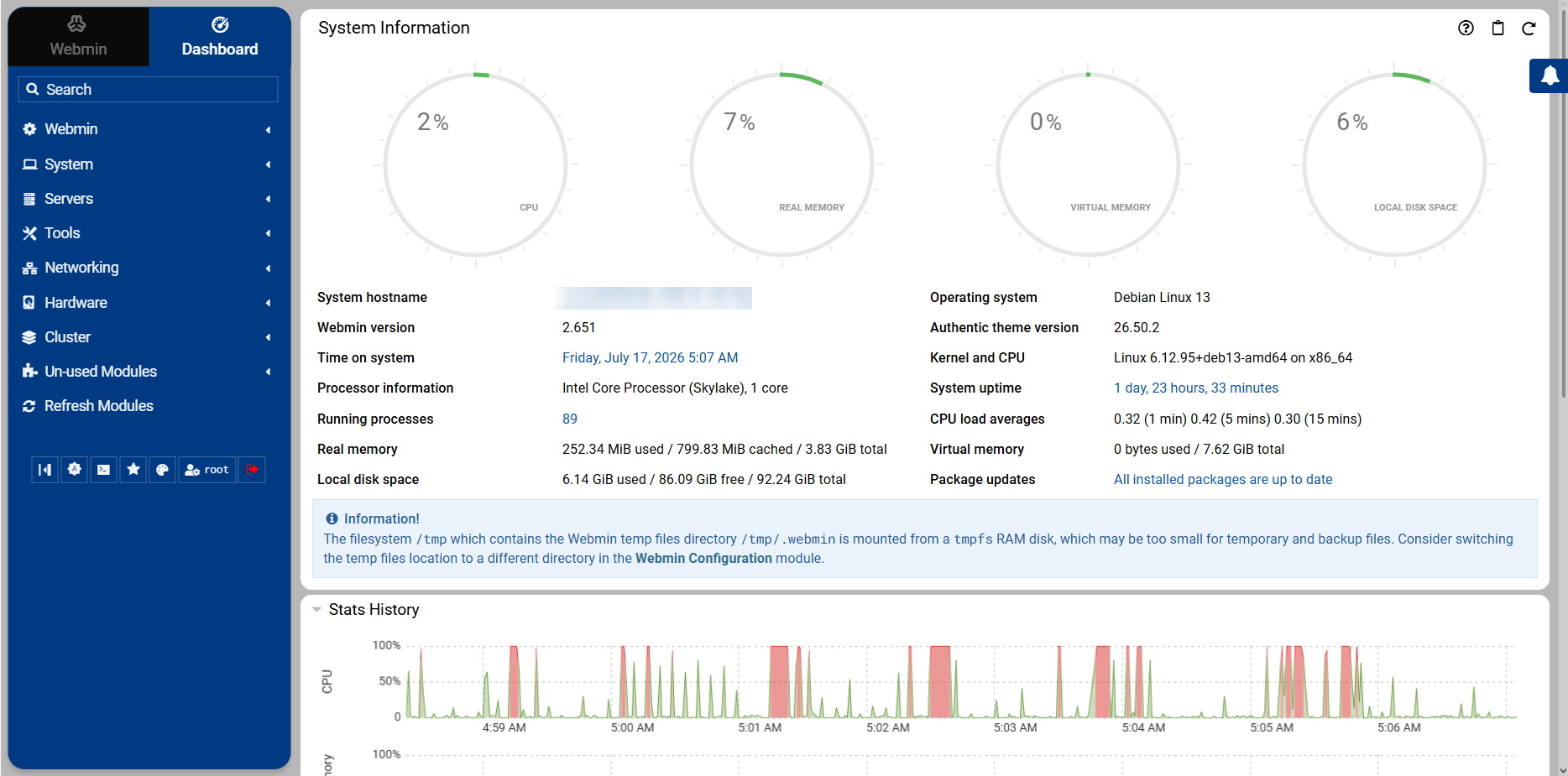Toggle the automatic night mode icon
The width and height of the screenshot is (1568, 776).
click(x=75, y=470)
